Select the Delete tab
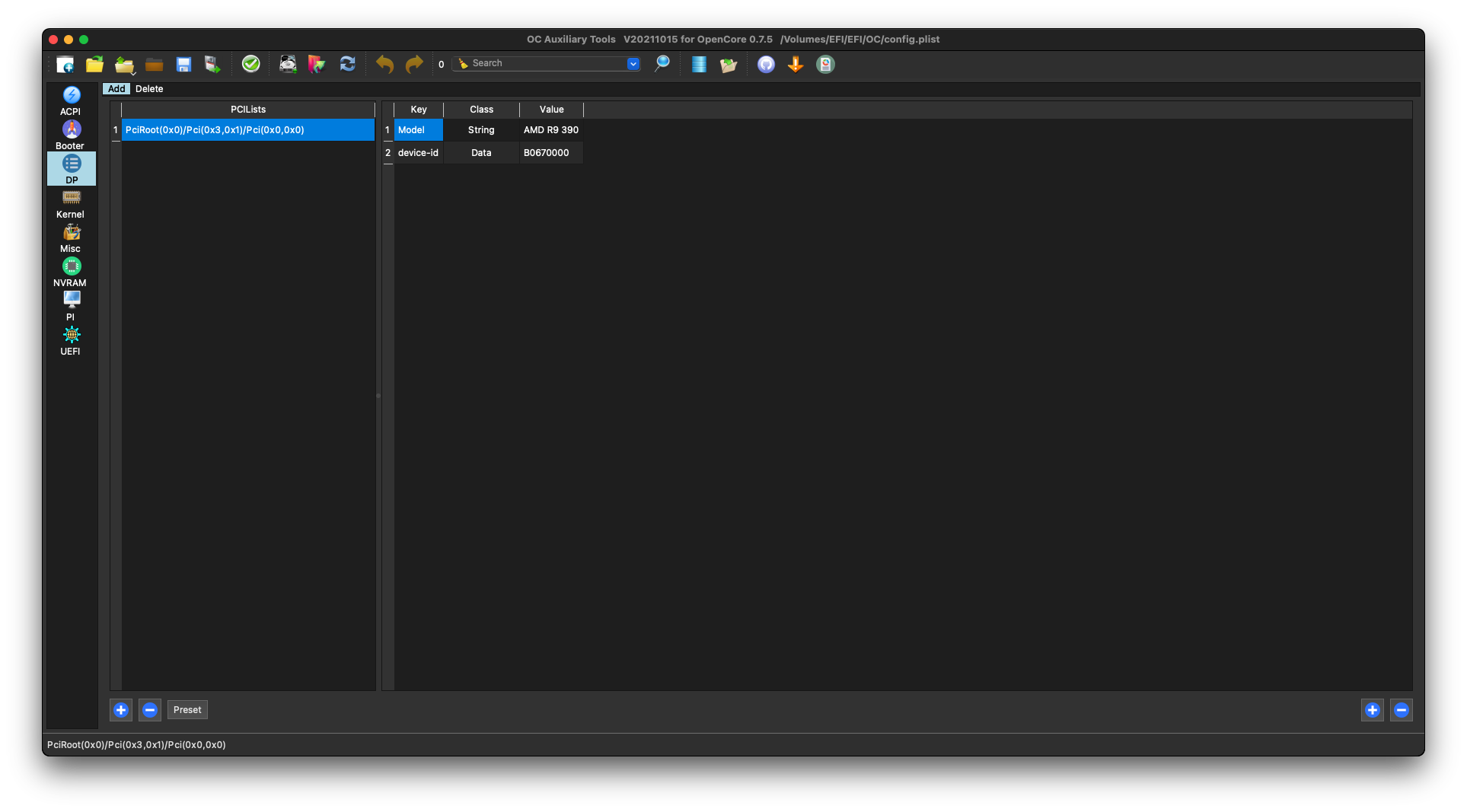This screenshot has height=812, width=1467. tap(149, 89)
